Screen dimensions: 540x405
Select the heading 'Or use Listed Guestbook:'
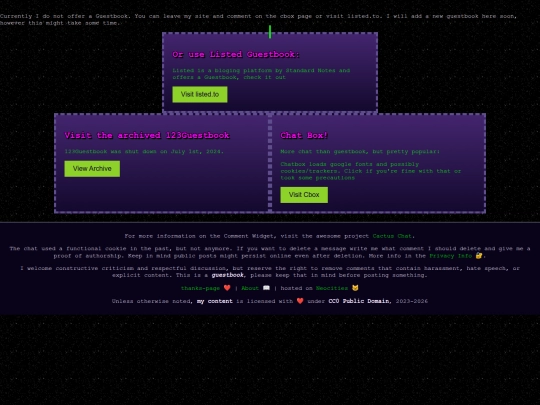[236, 54]
